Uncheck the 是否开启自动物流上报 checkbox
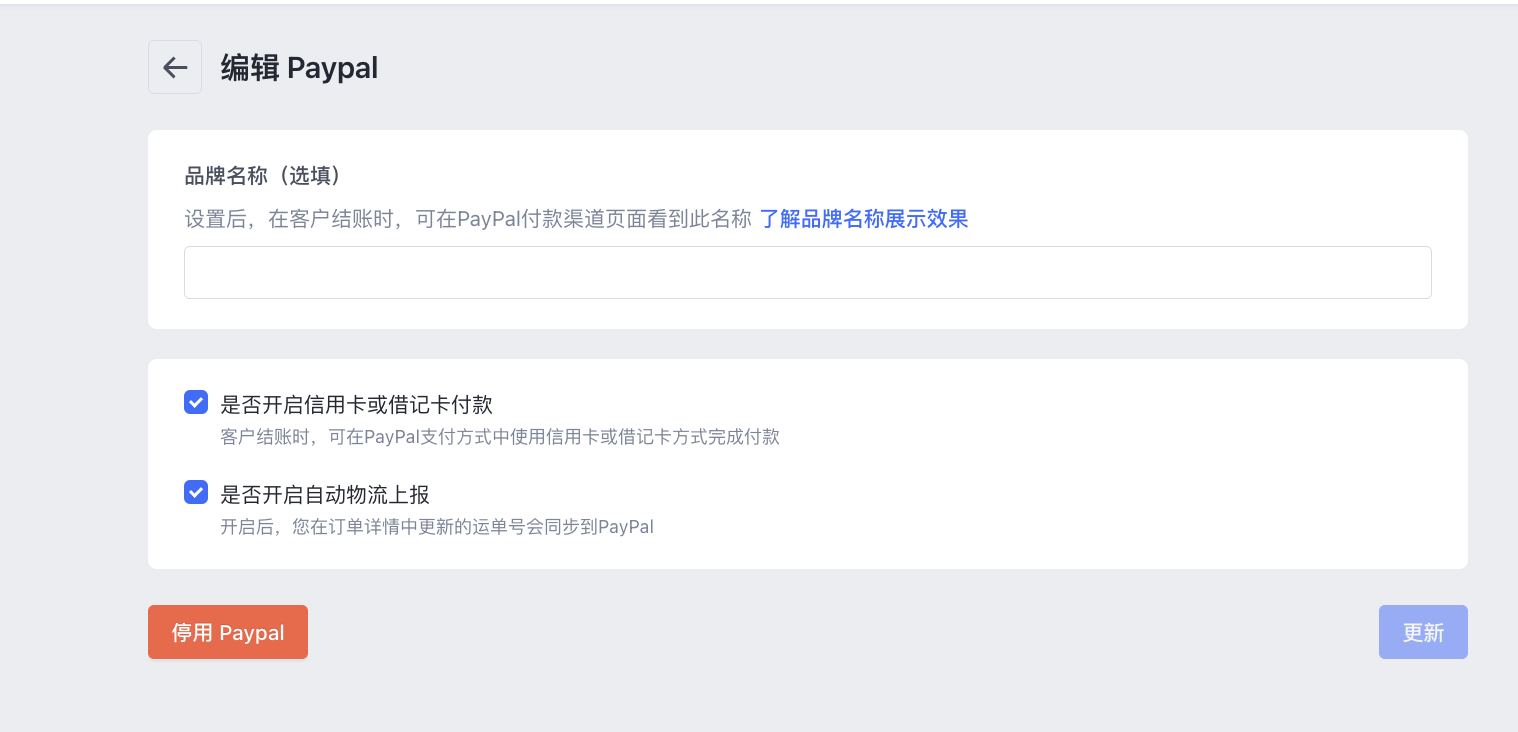 tap(196, 492)
